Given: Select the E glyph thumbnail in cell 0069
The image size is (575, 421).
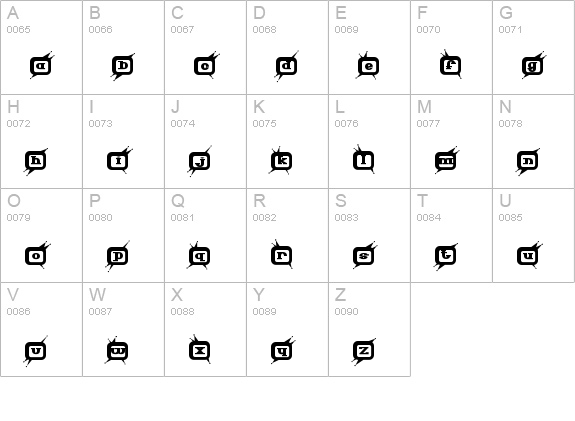Looking at the screenshot, I should coord(367,65).
